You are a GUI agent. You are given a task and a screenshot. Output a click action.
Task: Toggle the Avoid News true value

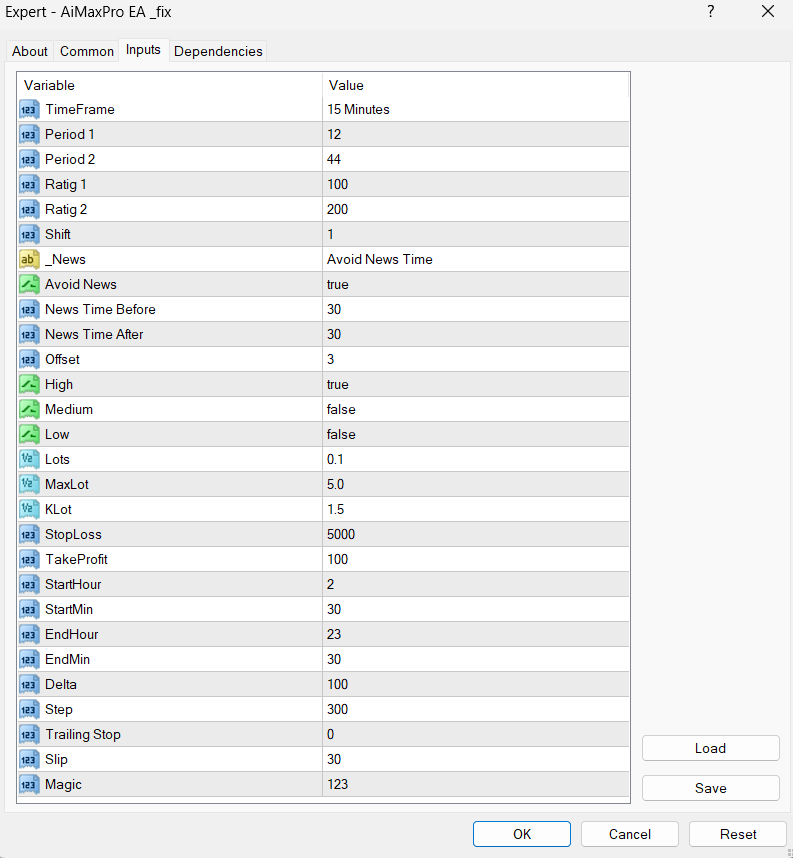click(476, 284)
